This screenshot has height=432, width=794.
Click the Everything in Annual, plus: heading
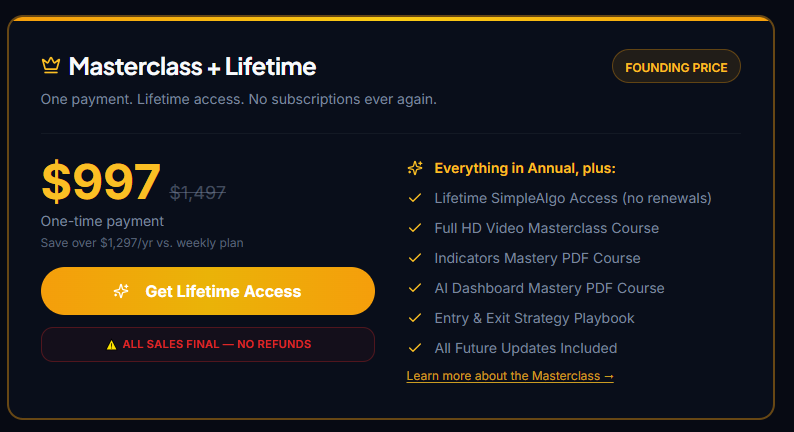click(x=525, y=168)
